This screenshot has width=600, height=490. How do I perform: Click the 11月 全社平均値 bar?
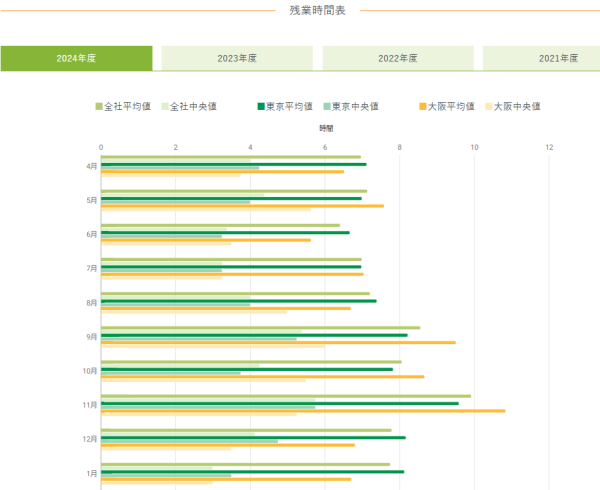[286, 396]
